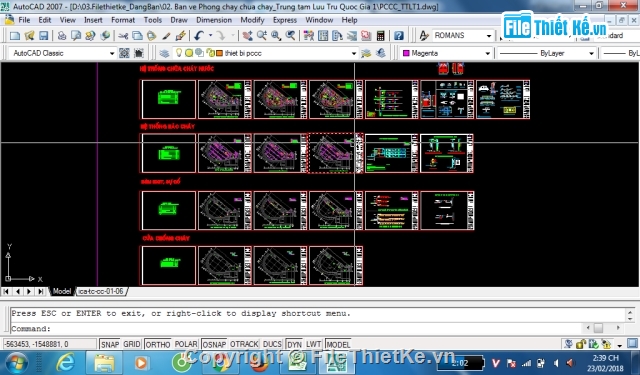Click the Block Editor icon

(180, 36)
